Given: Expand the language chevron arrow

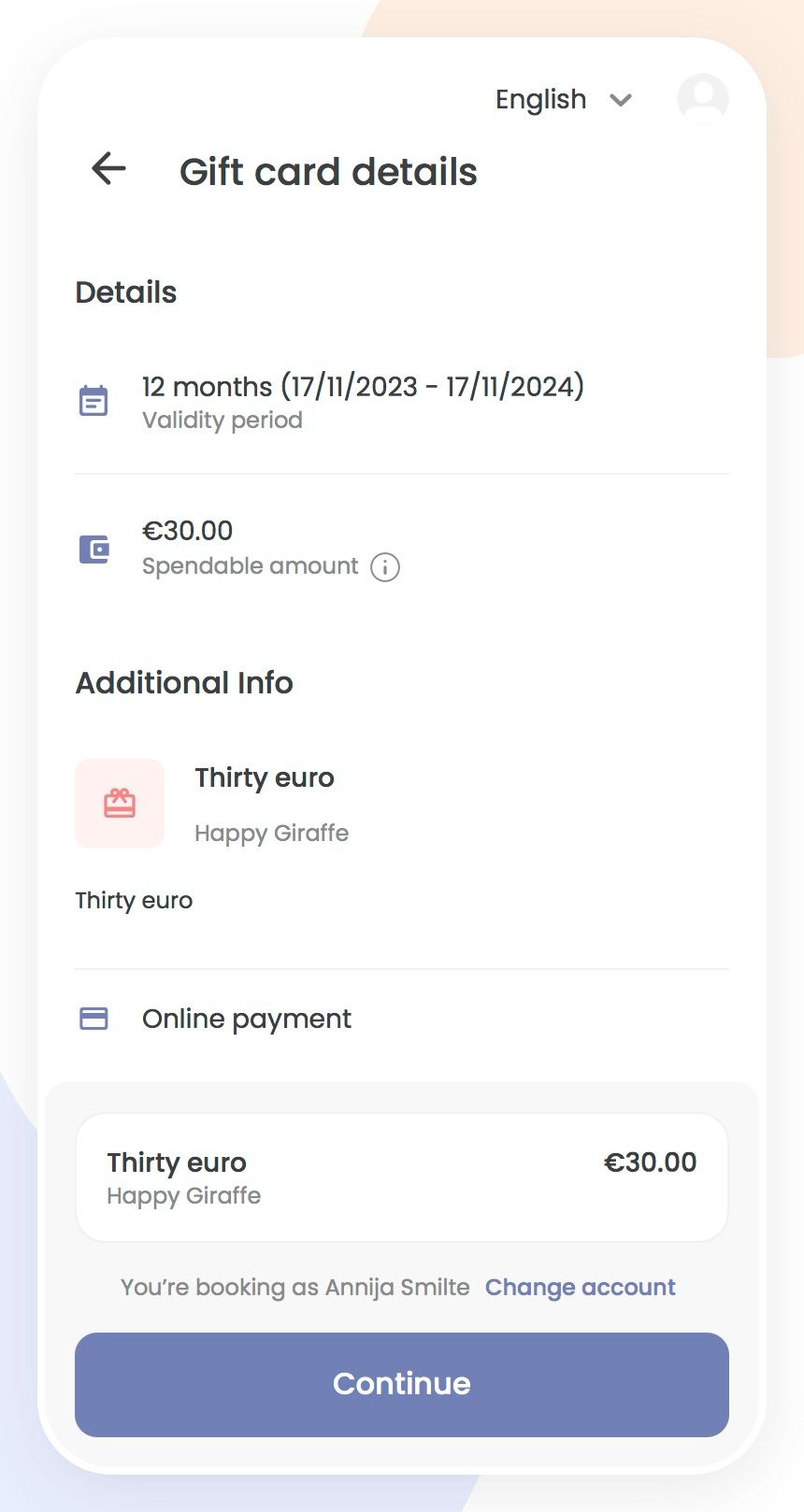Looking at the screenshot, I should (x=621, y=100).
